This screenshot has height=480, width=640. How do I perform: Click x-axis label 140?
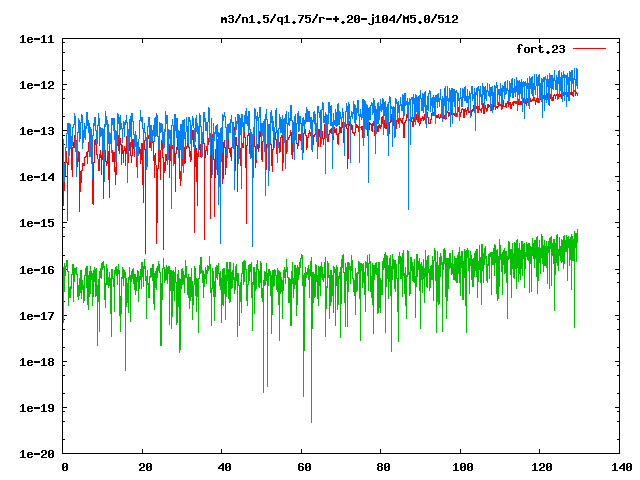click(622, 467)
